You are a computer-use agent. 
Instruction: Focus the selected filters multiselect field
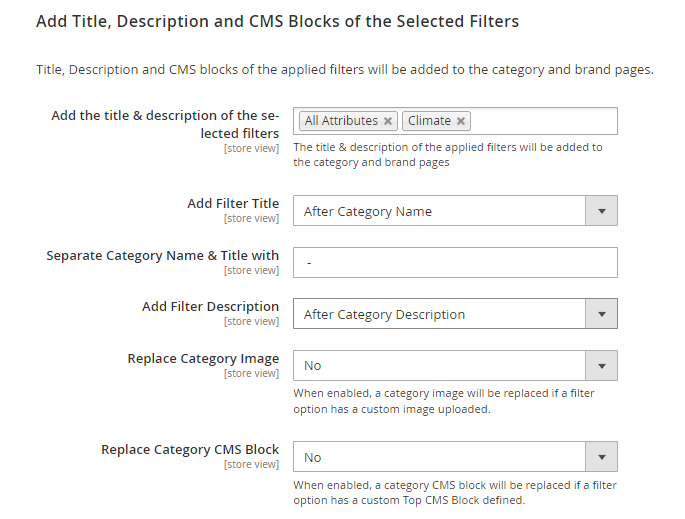tap(455, 121)
